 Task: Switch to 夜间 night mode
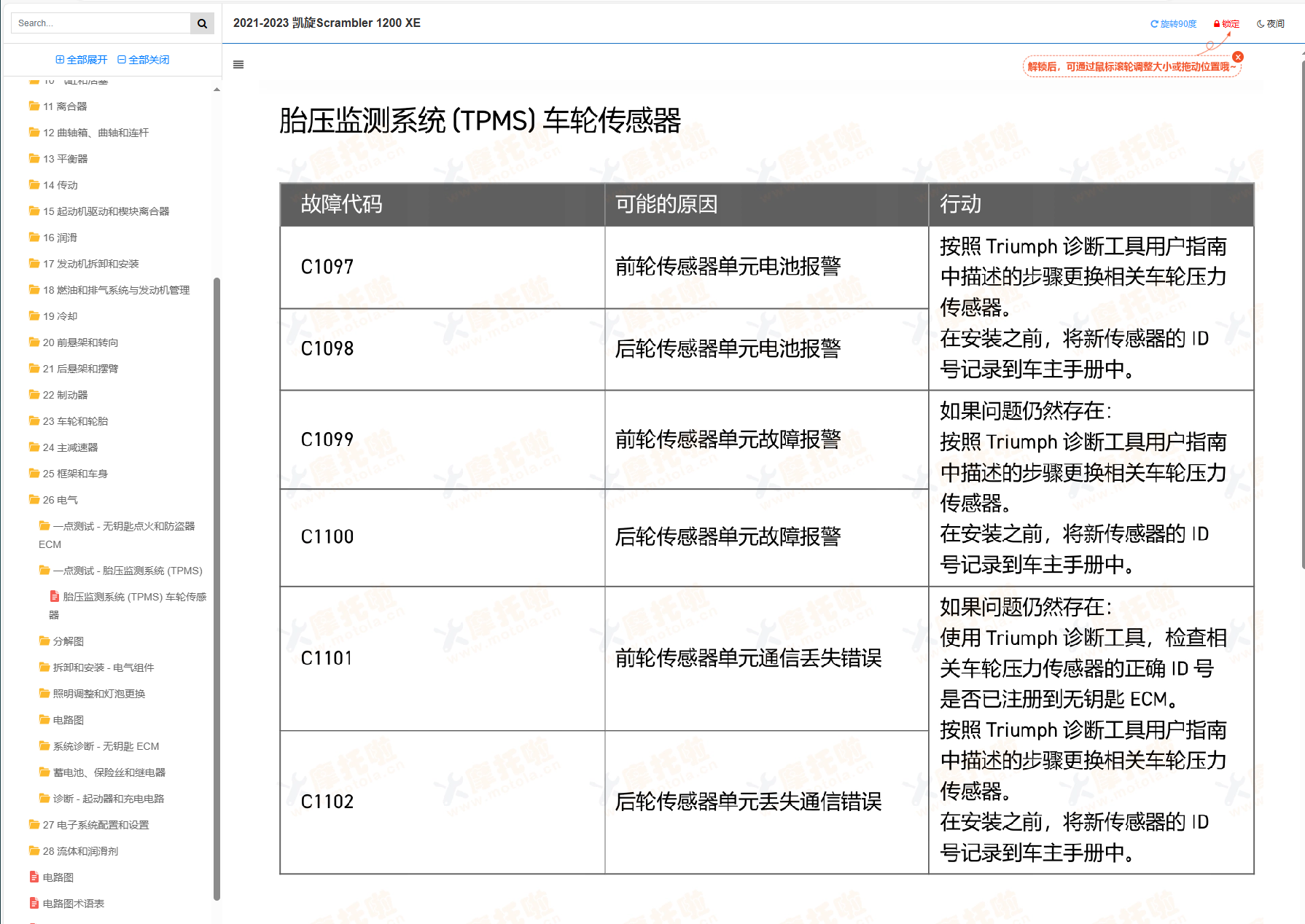coord(1271,24)
